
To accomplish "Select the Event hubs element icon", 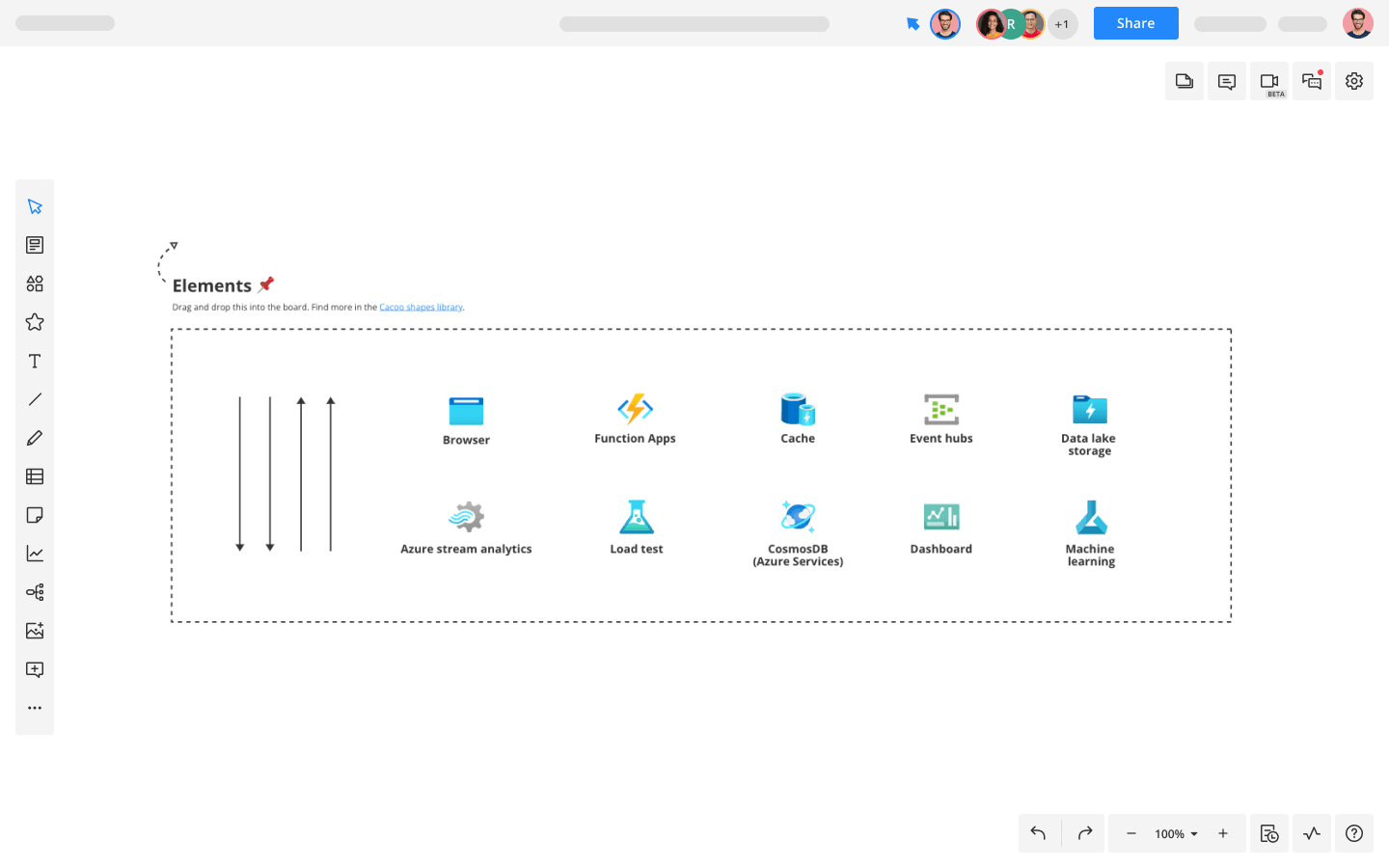I will click(941, 409).
